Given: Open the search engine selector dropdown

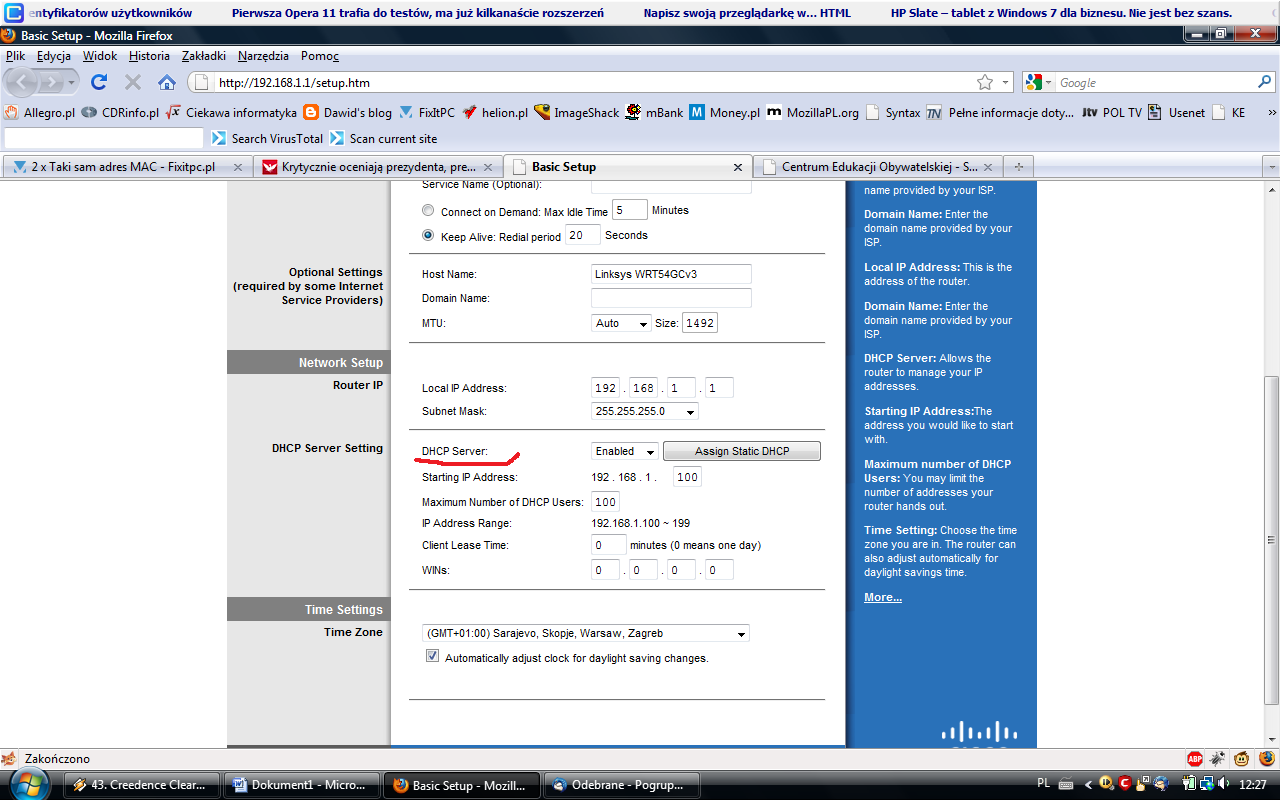Looking at the screenshot, I should (x=1039, y=83).
